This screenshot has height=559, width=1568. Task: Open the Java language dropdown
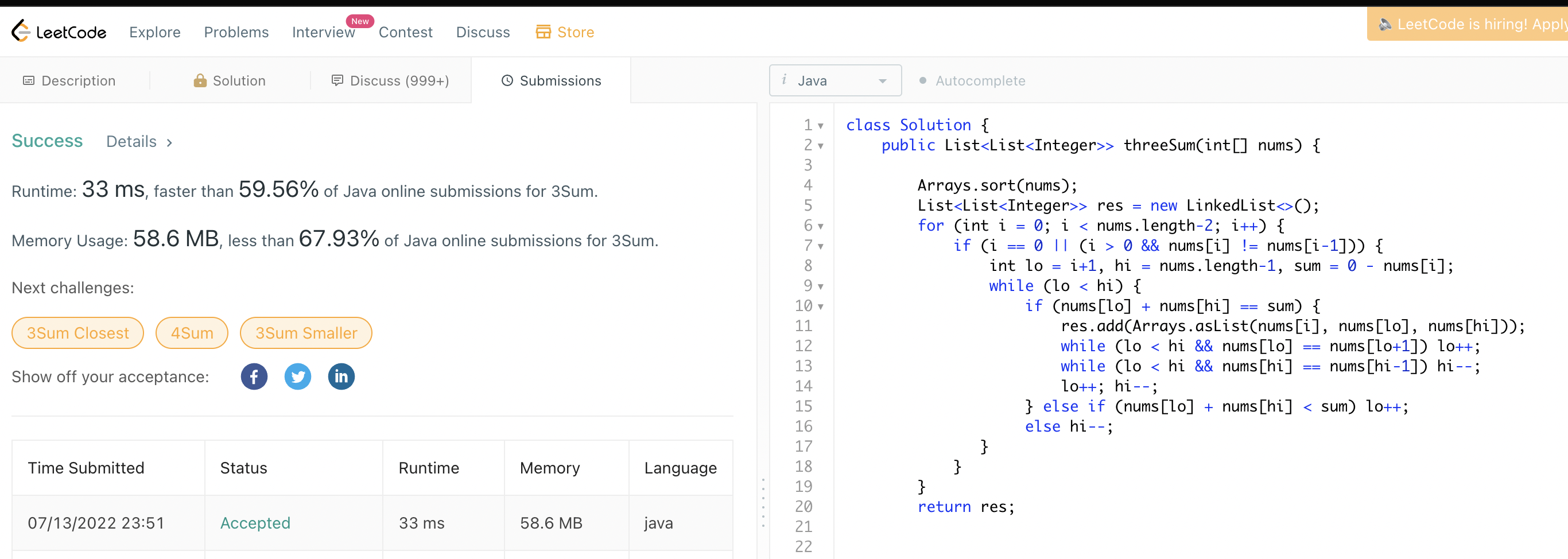pos(835,80)
